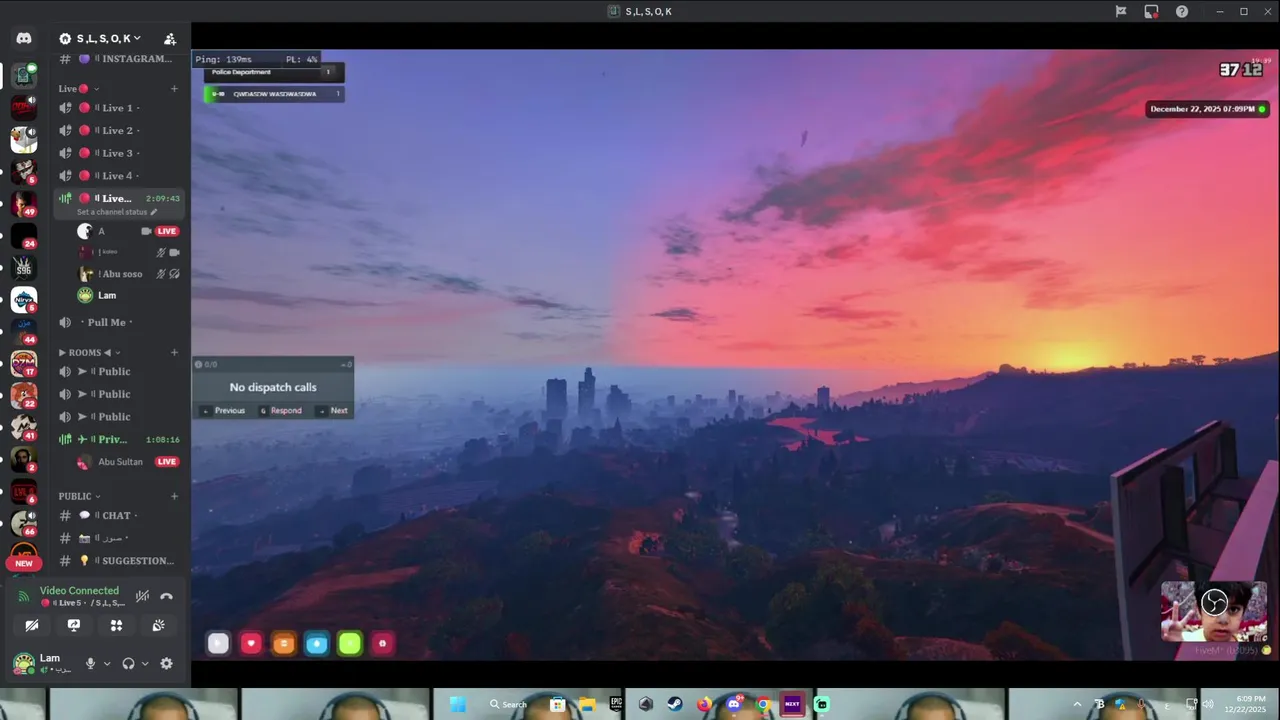Screen dimensions: 1280x720
Task: Click the LIVE badge next to Abu Sultan
Action: coord(167,462)
